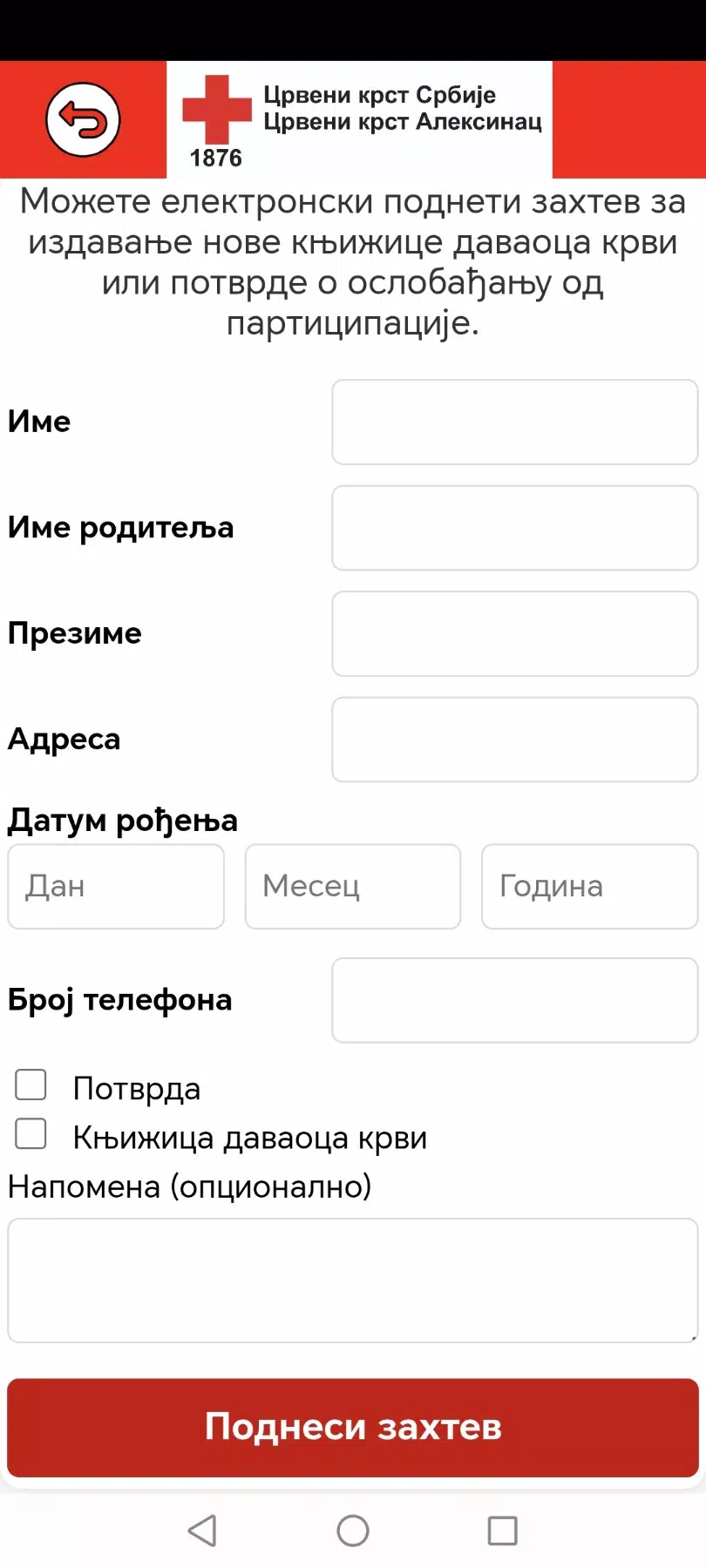This screenshot has height=1568, width=706.
Task: Focus the Број телефона input field
Action: pos(514,1000)
